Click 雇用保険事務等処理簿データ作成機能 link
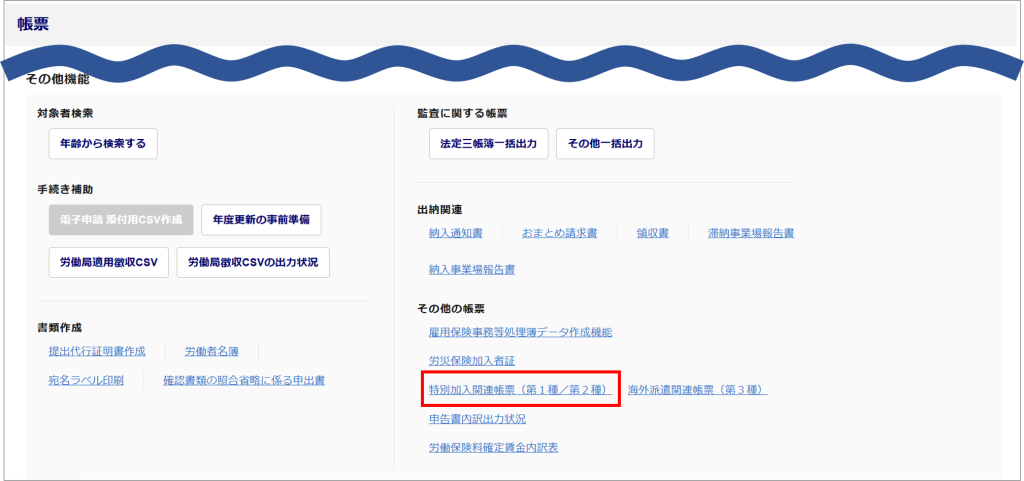 (x=519, y=331)
